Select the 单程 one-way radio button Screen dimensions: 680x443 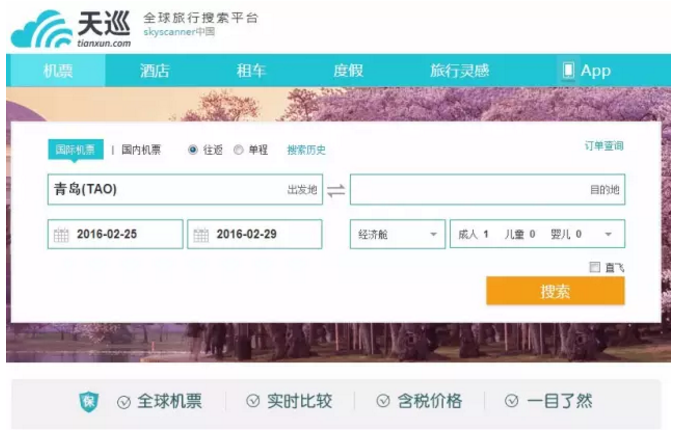point(238,150)
